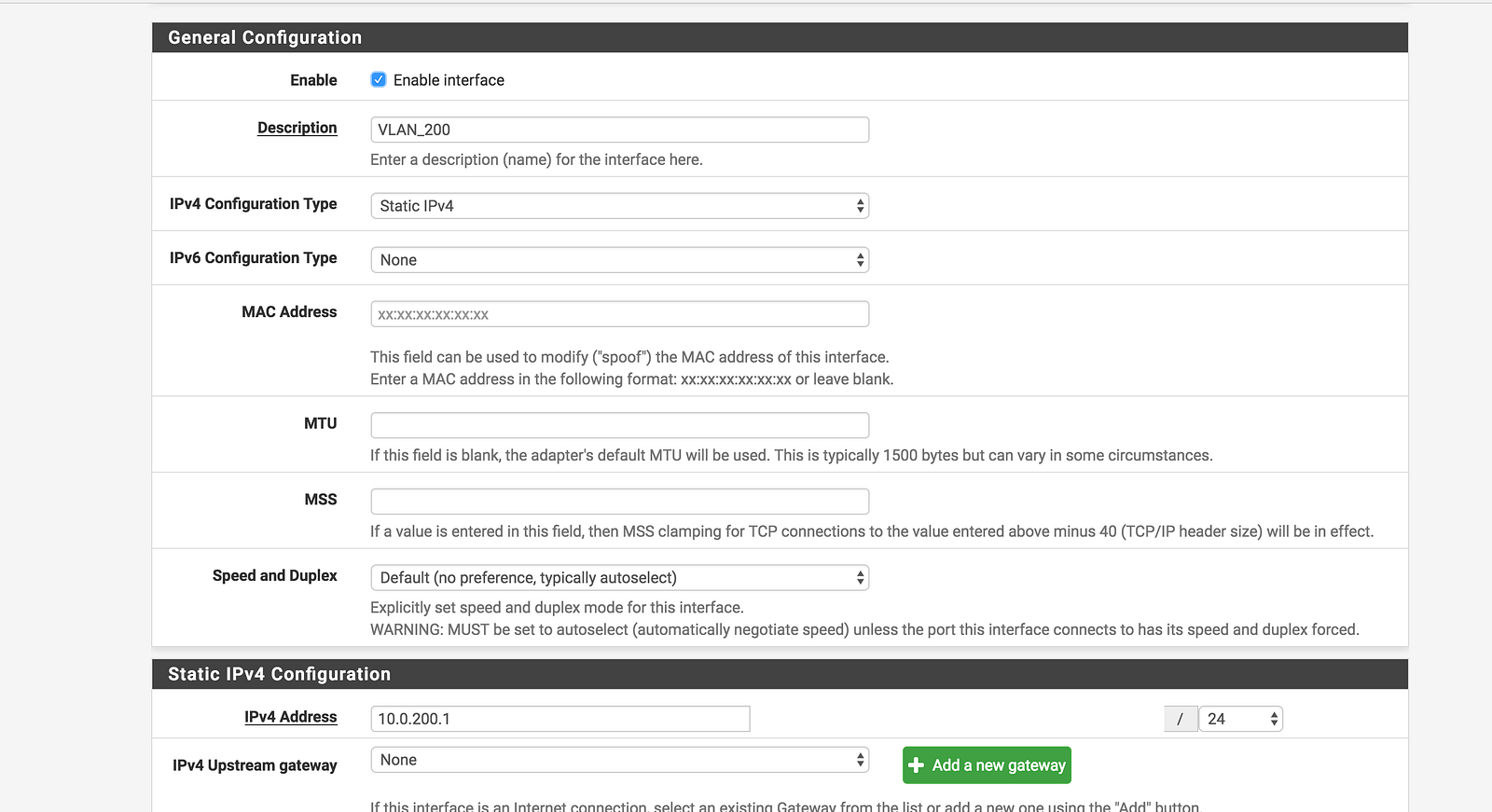Screen dimensions: 1492x812
Task: Click the General Configuration panel header
Action: [x=780, y=37]
